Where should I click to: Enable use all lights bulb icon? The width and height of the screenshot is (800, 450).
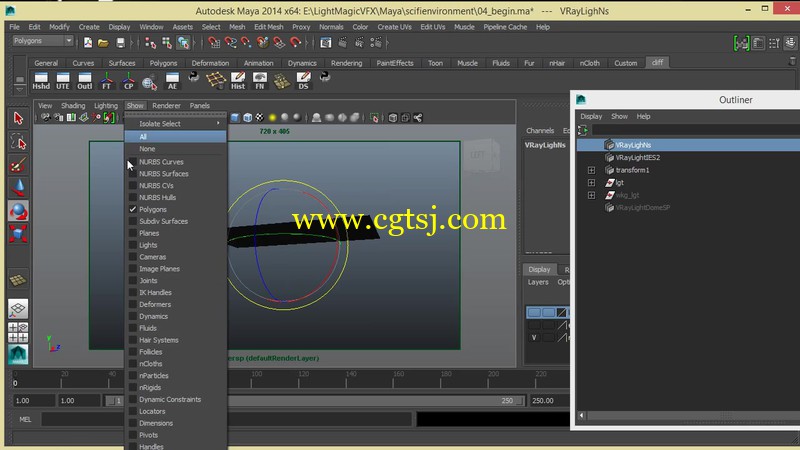coord(272,118)
